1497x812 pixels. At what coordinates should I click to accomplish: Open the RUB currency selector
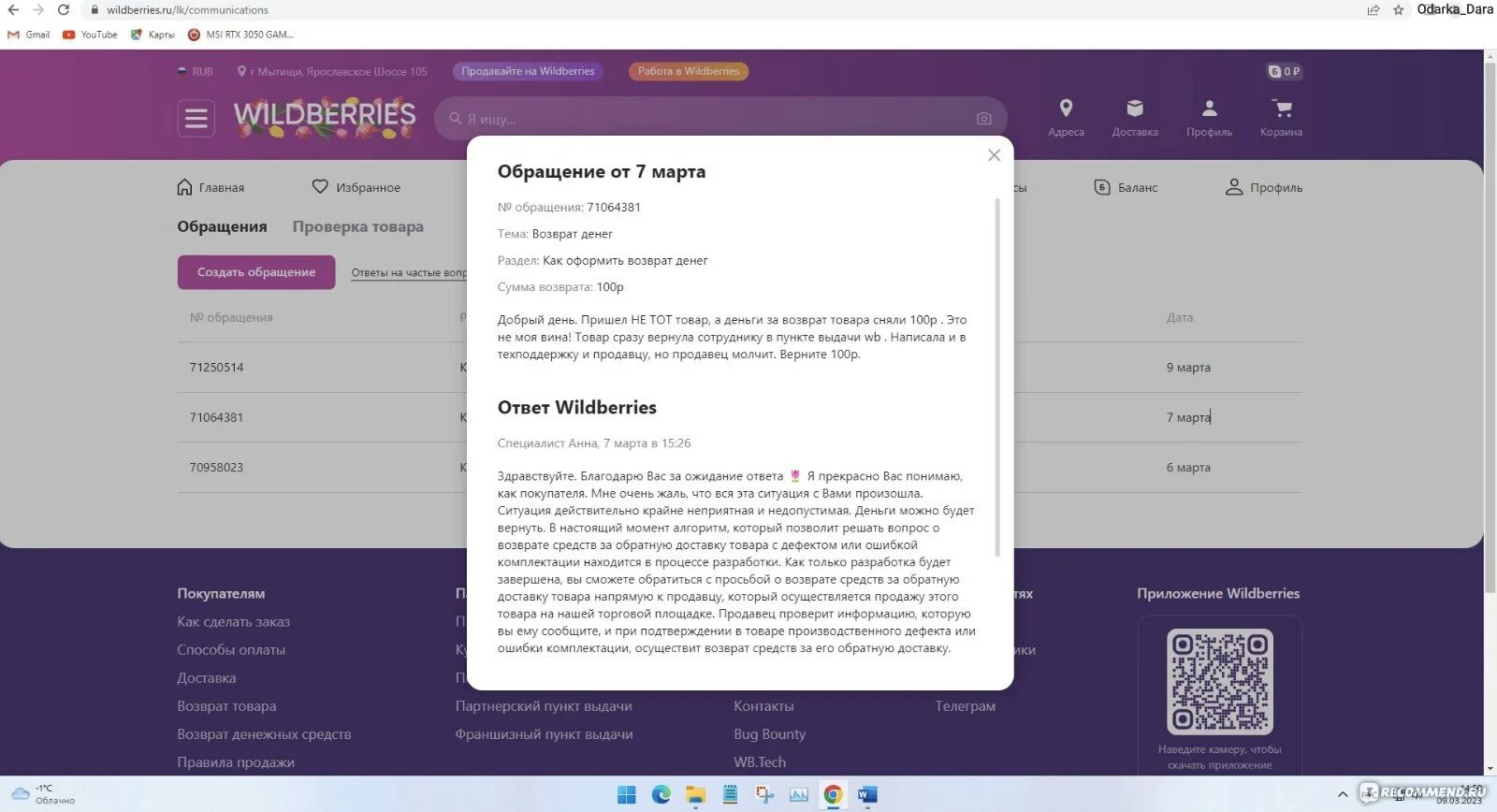click(196, 71)
